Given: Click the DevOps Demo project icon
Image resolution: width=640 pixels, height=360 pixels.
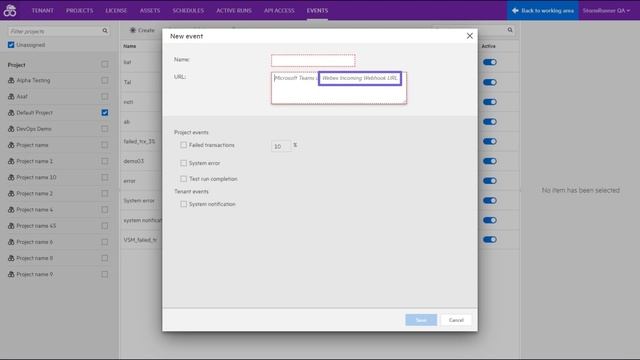Looking at the screenshot, I should click(x=11, y=129).
